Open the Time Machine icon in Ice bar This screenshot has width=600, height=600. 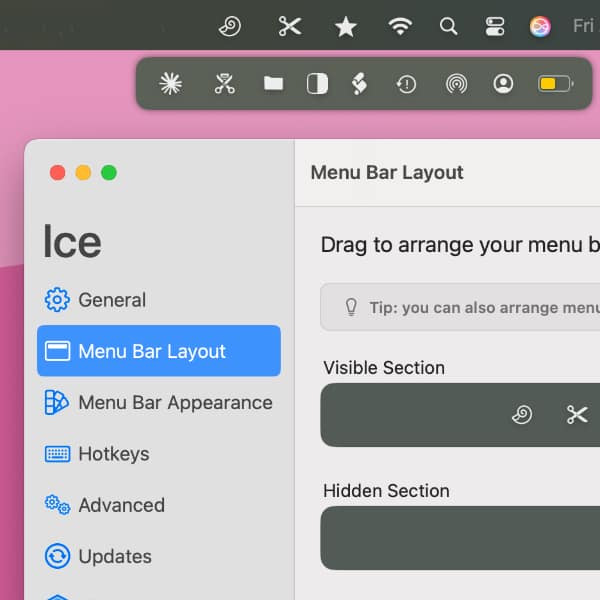[x=406, y=84]
